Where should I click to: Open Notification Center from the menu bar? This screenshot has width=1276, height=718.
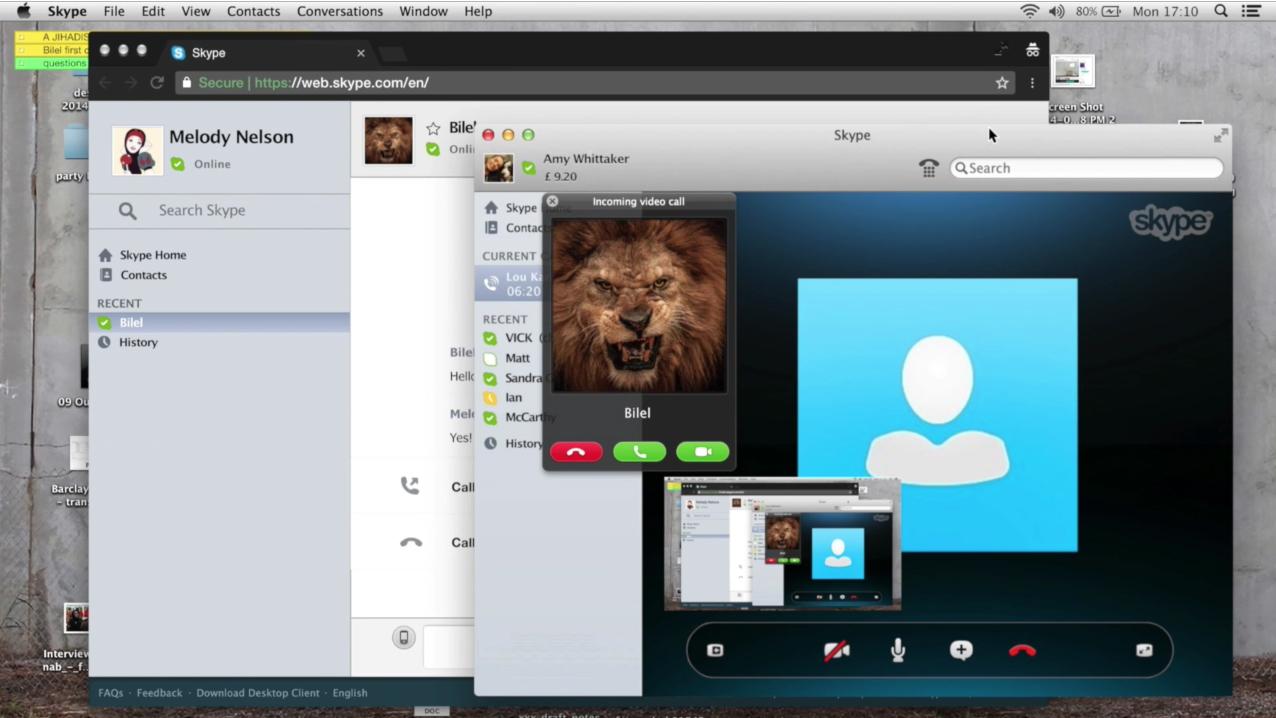(x=1250, y=11)
